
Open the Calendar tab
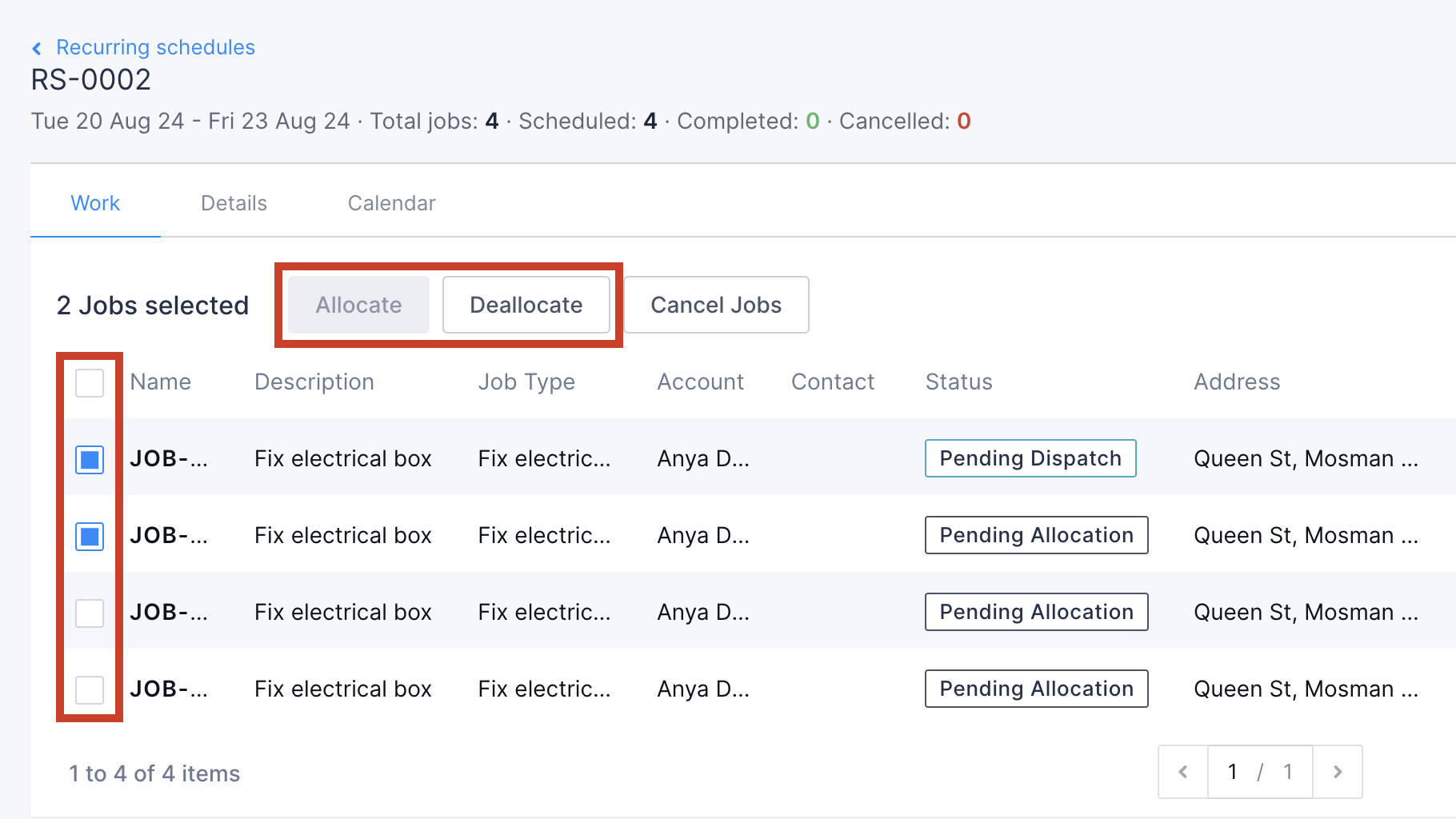(391, 203)
